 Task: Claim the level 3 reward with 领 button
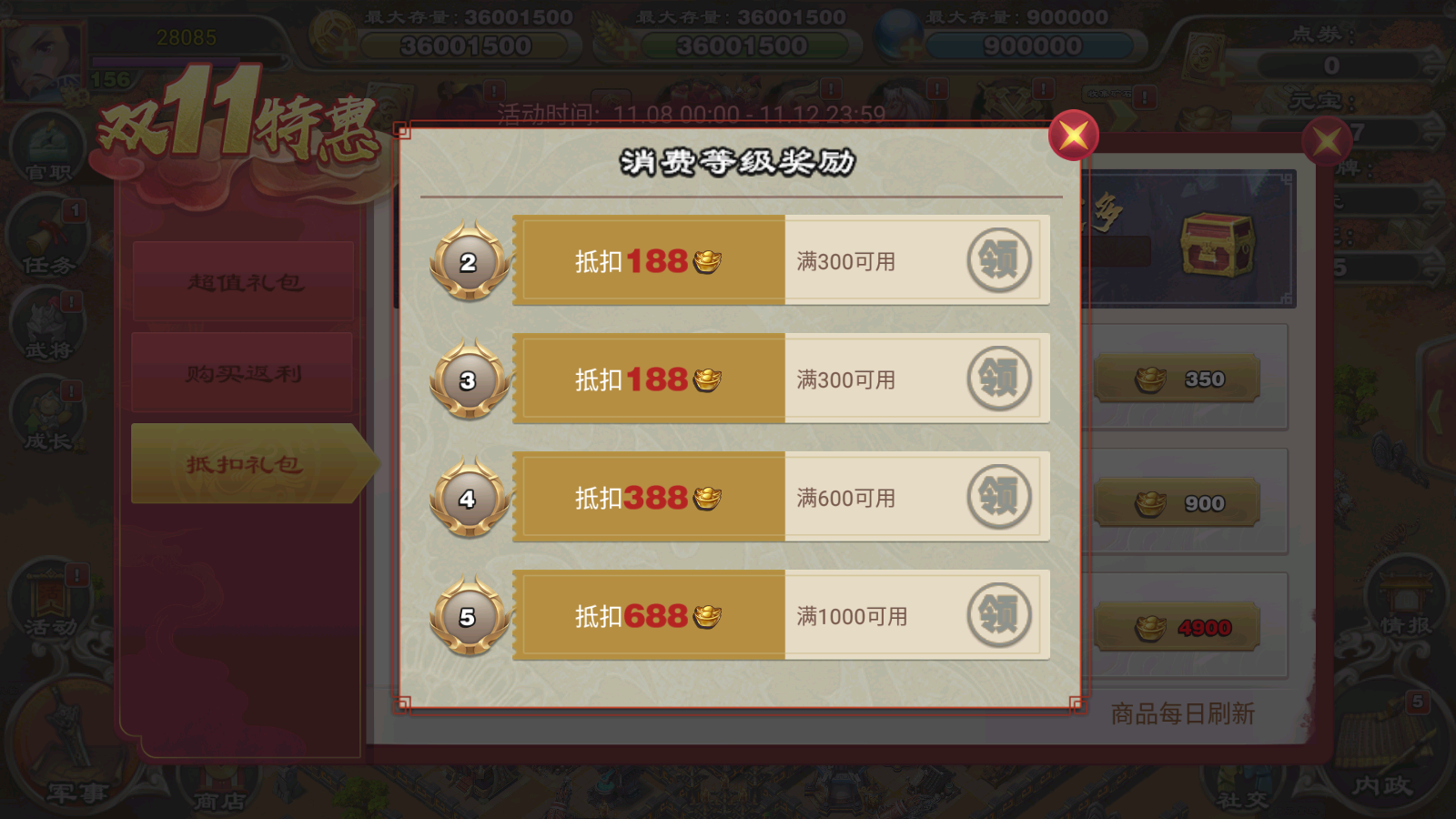[x=999, y=379]
